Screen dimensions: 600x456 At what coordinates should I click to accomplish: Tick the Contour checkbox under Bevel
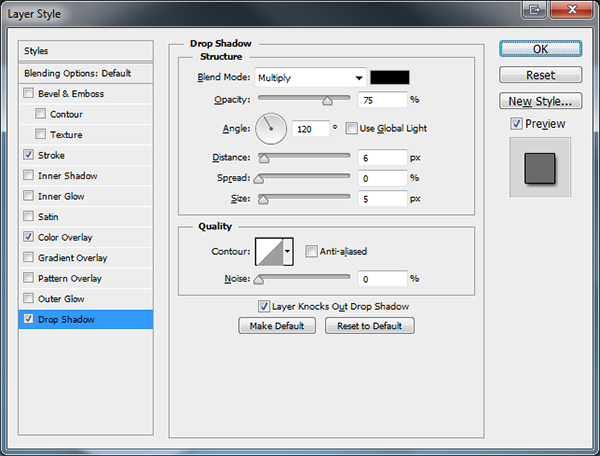40,114
